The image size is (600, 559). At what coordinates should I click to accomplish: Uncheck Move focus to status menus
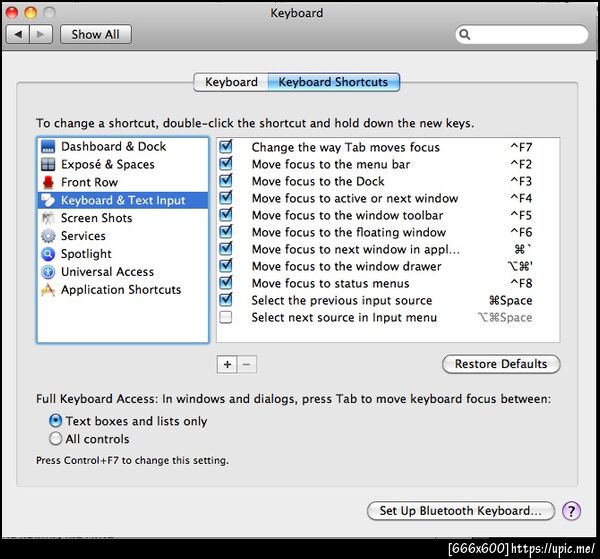[x=226, y=283]
